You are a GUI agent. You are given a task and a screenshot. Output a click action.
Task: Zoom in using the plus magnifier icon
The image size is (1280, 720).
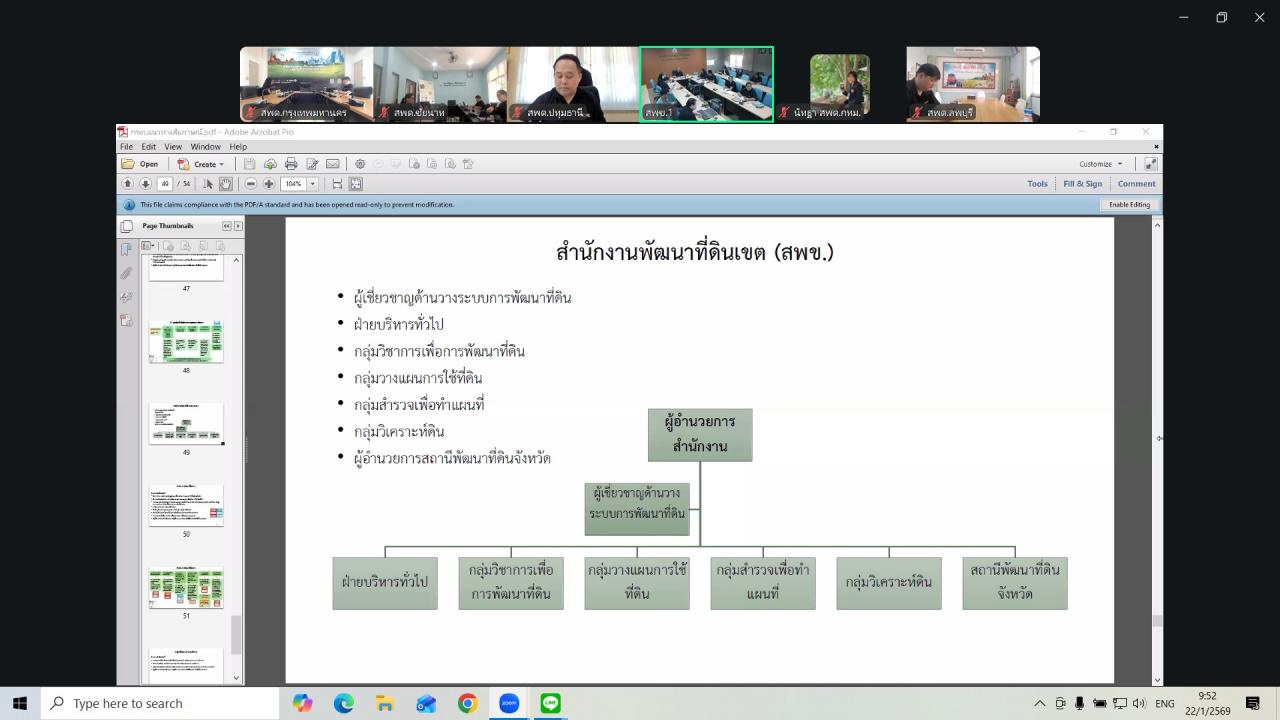pyautogui.click(x=268, y=183)
